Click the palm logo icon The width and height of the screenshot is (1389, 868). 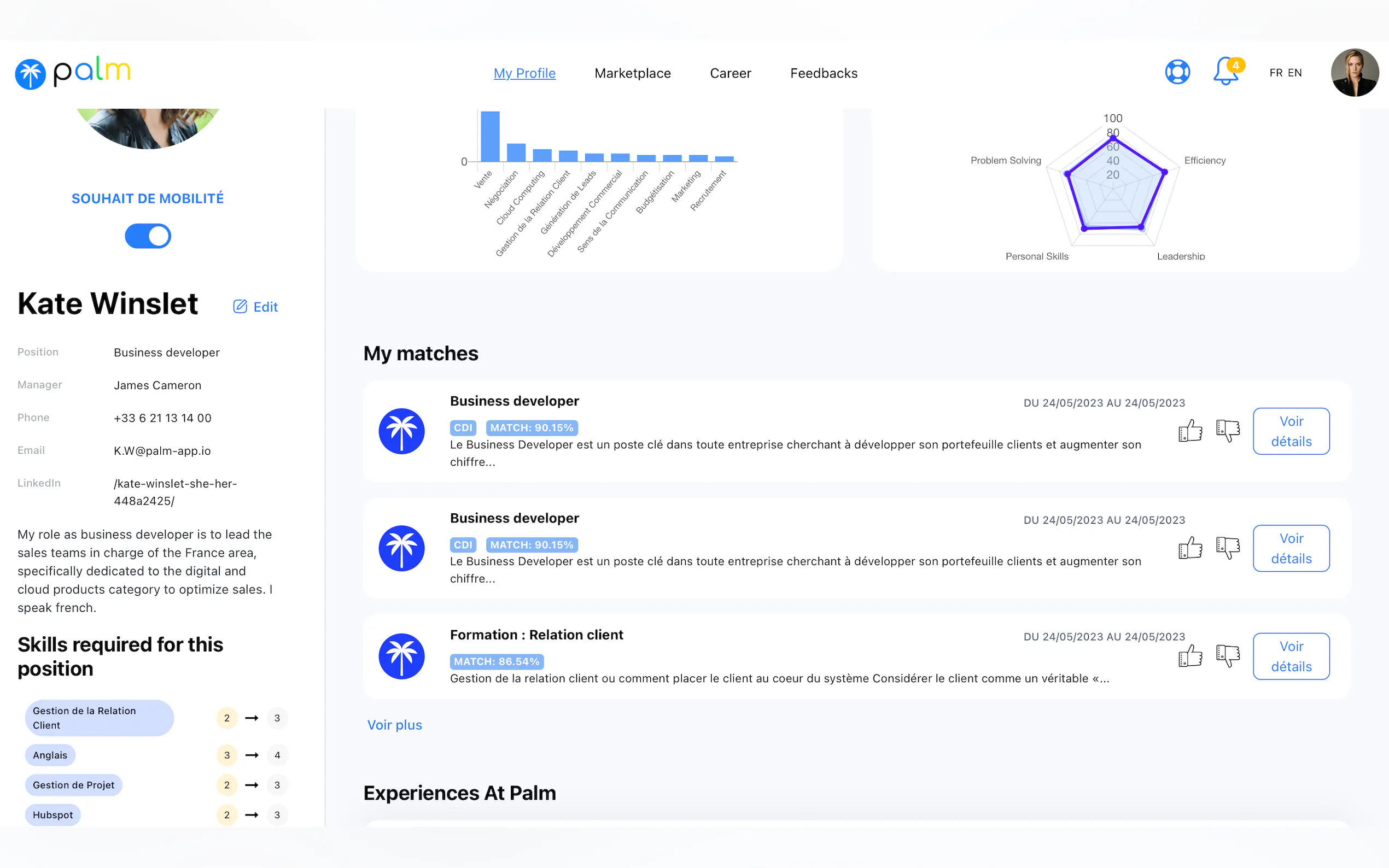pyautogui.click(x=31, y=74)
